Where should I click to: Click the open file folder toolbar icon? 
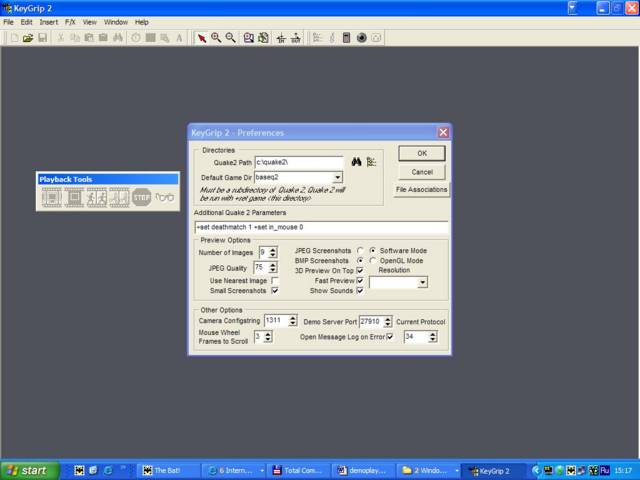click(x=28, y=38)
